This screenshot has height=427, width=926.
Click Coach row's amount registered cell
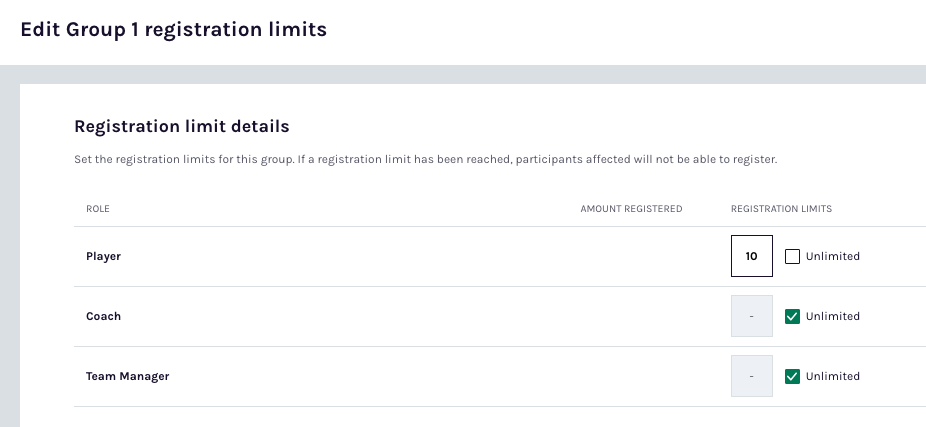(x=631, y=316)
